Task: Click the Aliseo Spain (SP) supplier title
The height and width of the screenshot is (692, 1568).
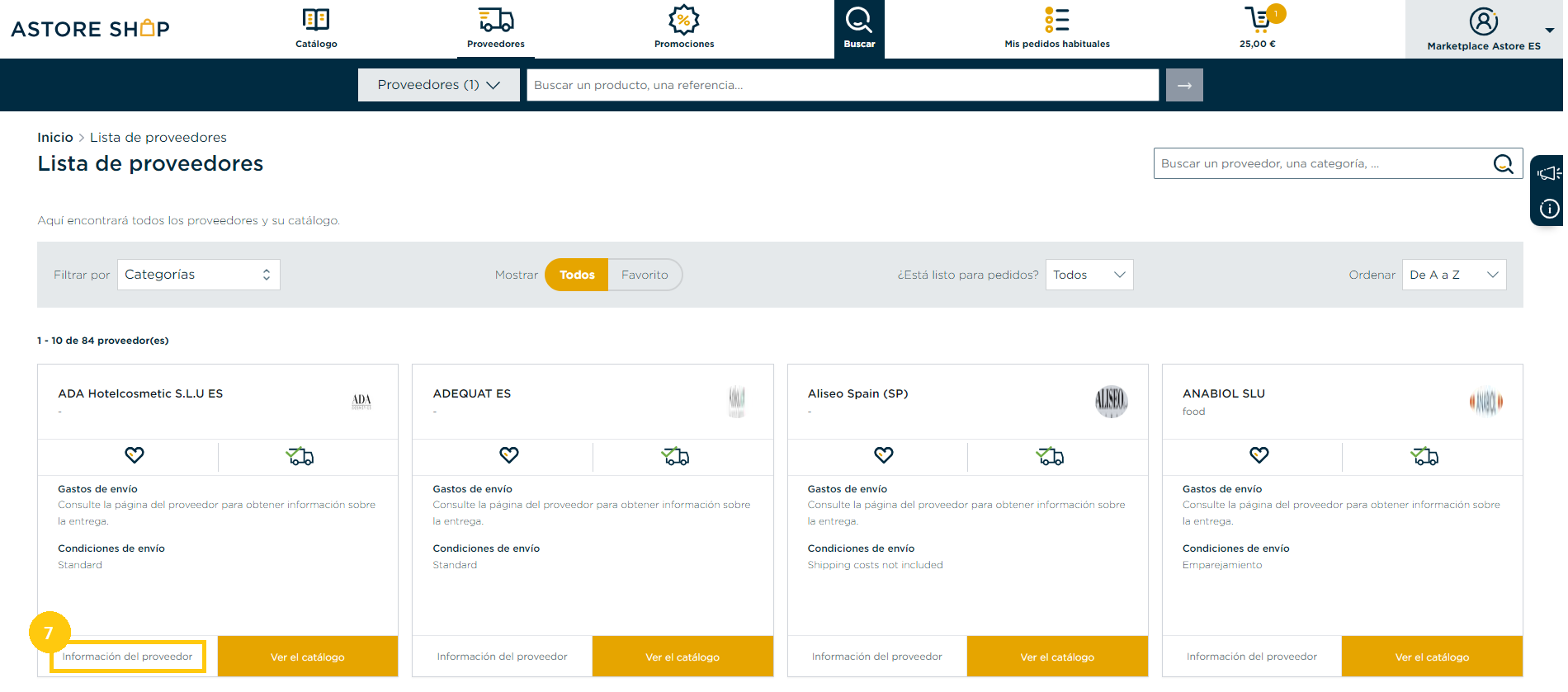Action: click(x=857, y=393)
